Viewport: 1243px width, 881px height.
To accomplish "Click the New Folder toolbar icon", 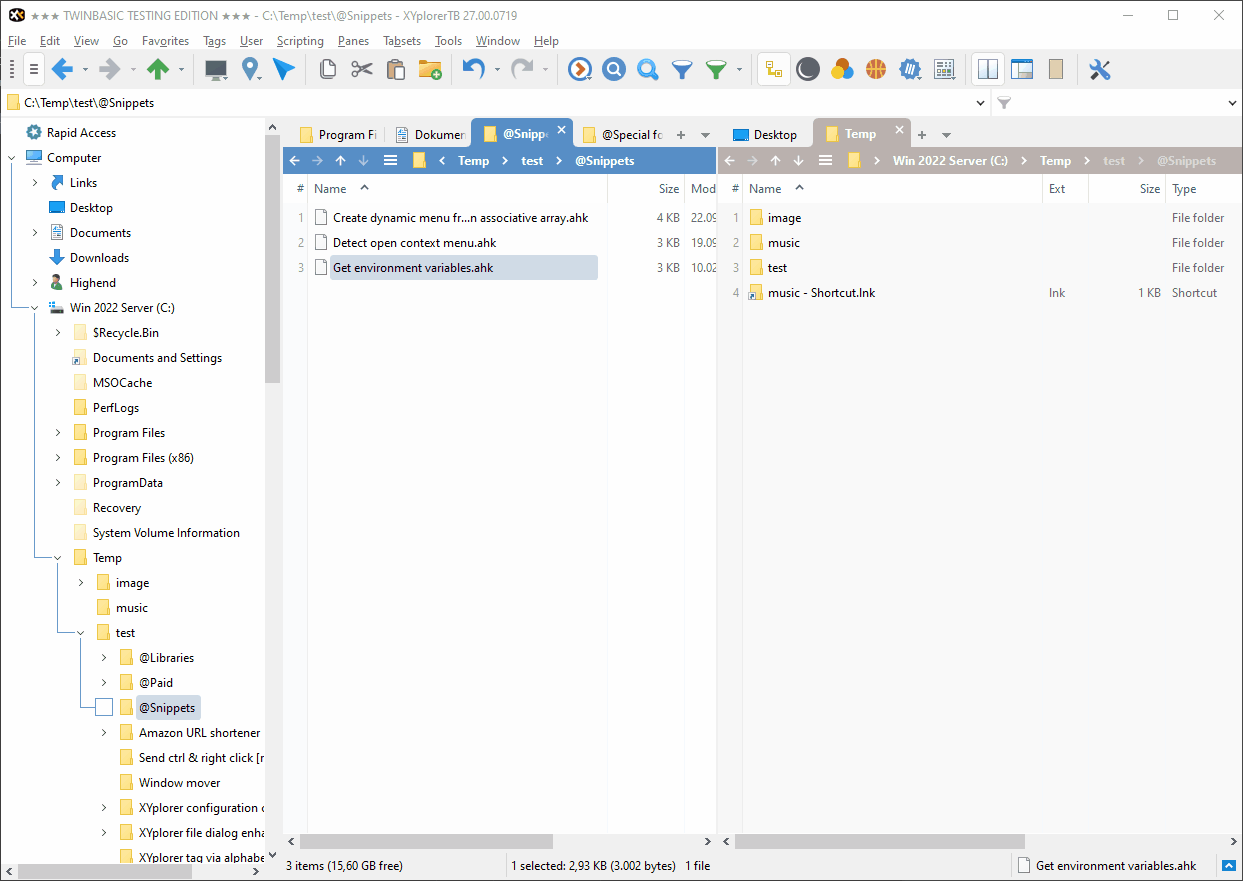I will coord(430,69).
